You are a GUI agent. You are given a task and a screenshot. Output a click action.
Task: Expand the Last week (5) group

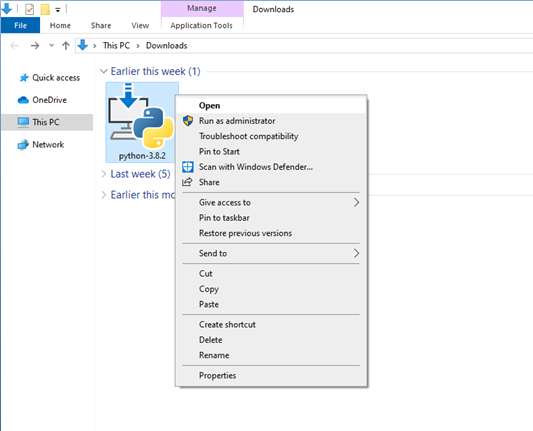pyautogui.click(x=103, y=174)
